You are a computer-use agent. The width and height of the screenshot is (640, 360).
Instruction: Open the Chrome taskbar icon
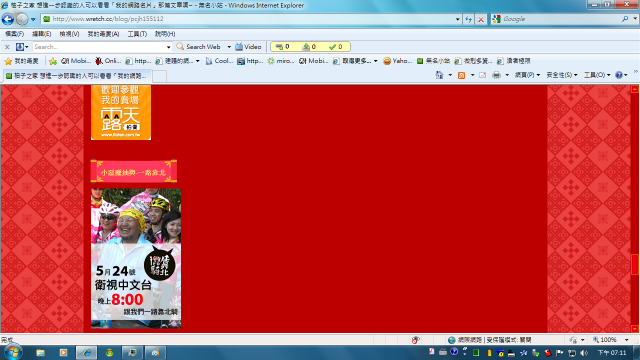coord(109,353)
